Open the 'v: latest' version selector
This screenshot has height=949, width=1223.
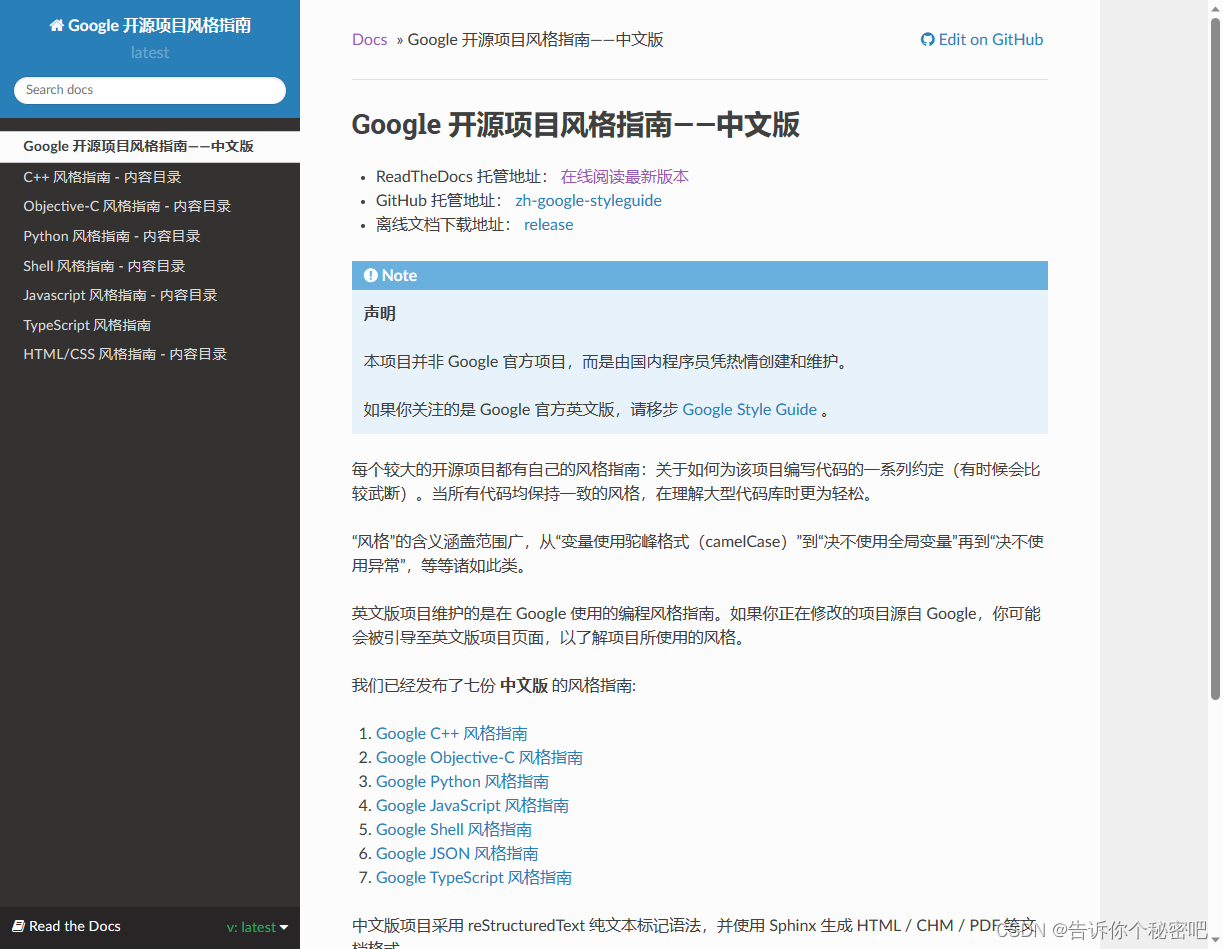(257, 926)
